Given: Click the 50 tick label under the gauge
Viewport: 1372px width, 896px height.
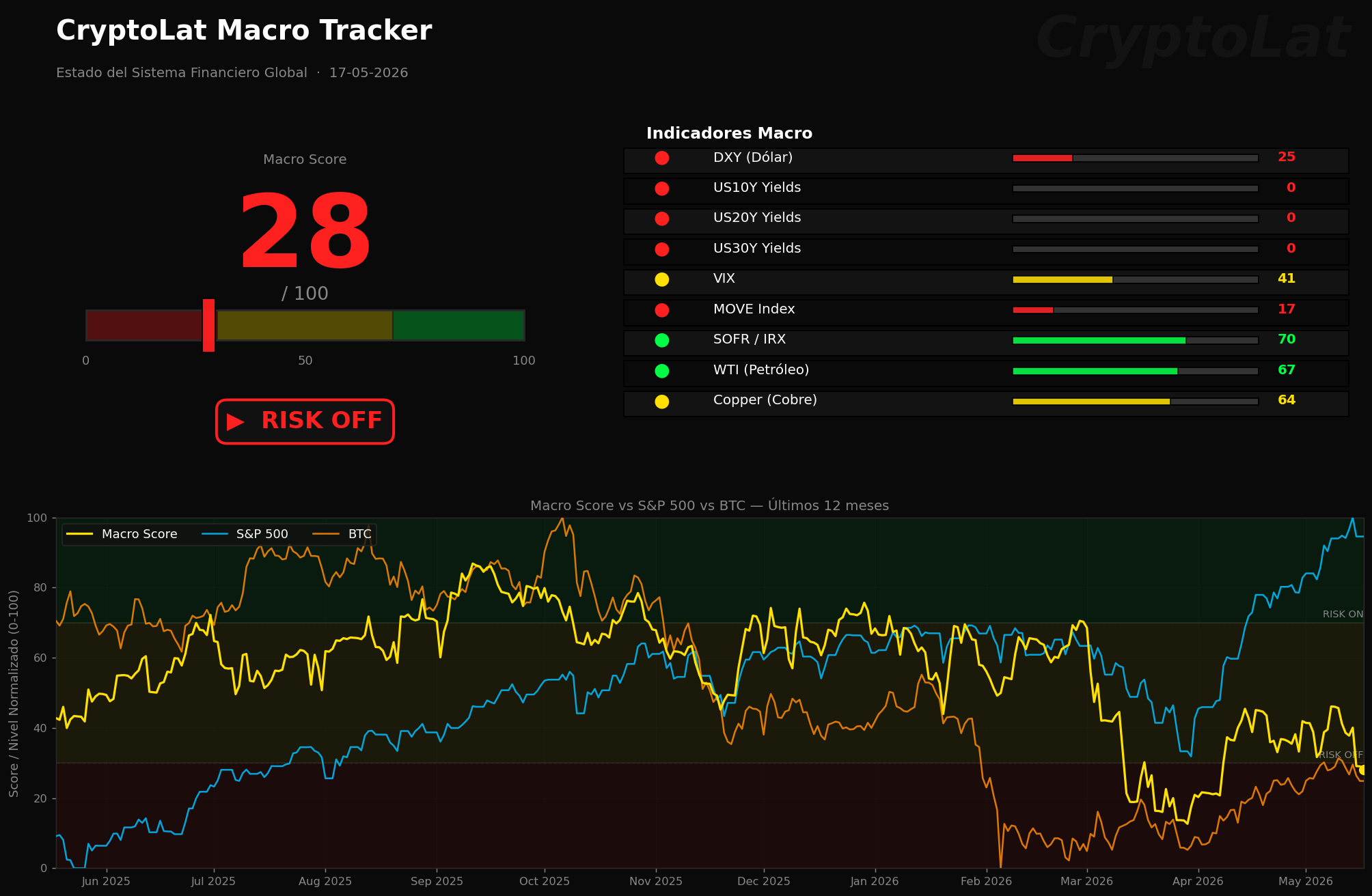Looking at the screenshot, I should [x=305, y=361].
